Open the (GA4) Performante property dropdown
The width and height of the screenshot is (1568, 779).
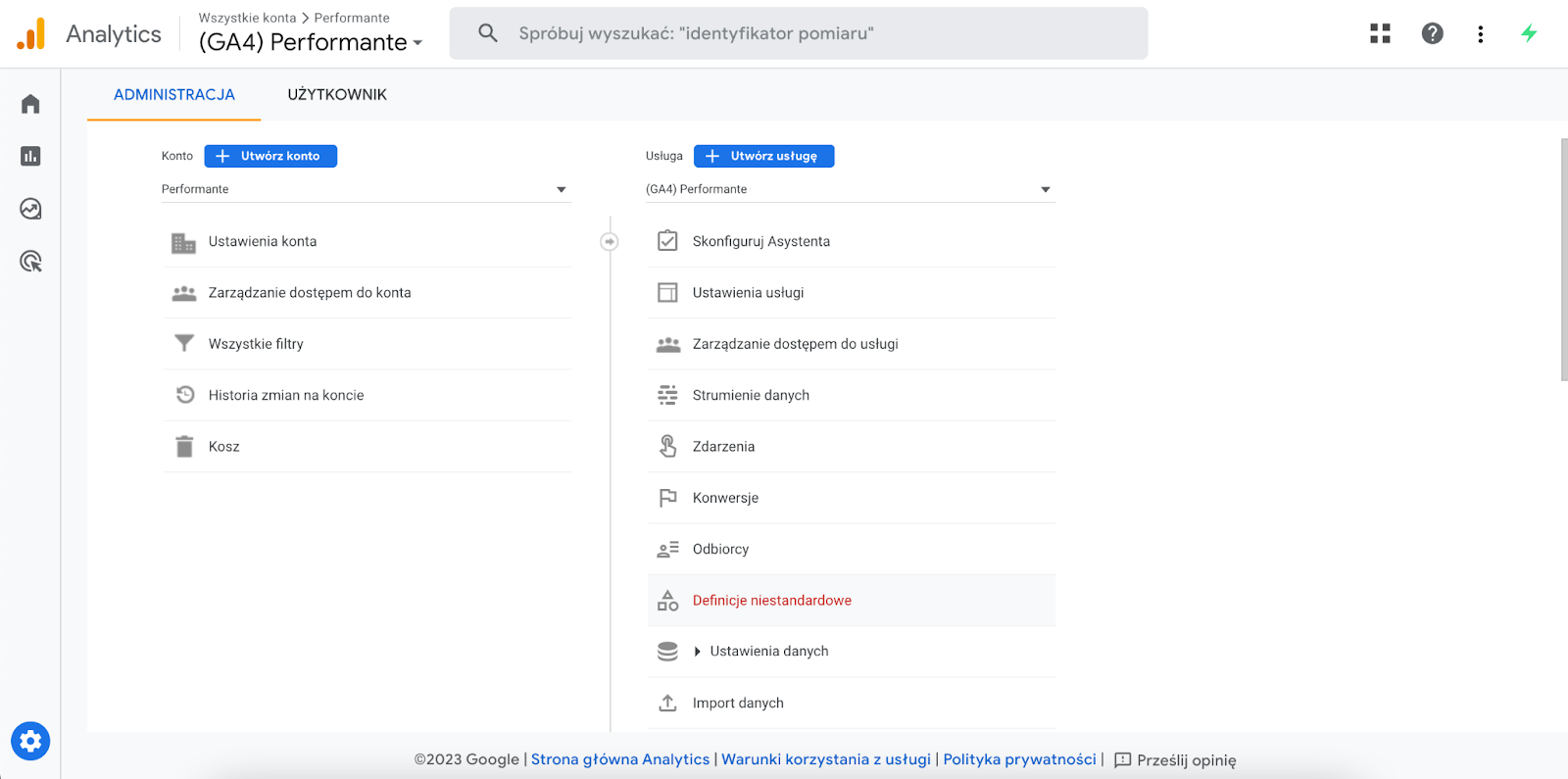click(x=849, y=189)
